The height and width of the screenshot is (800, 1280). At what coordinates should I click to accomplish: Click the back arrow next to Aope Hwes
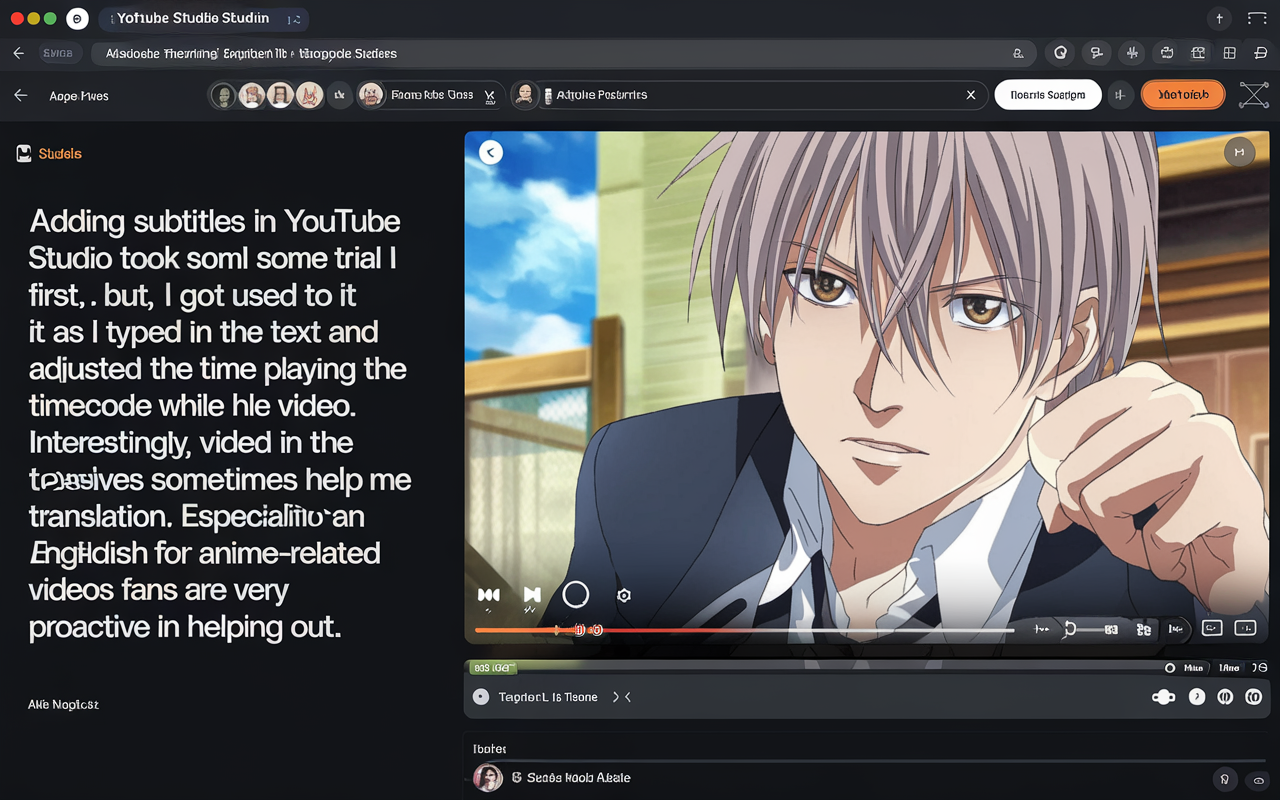tap(21, 95)
